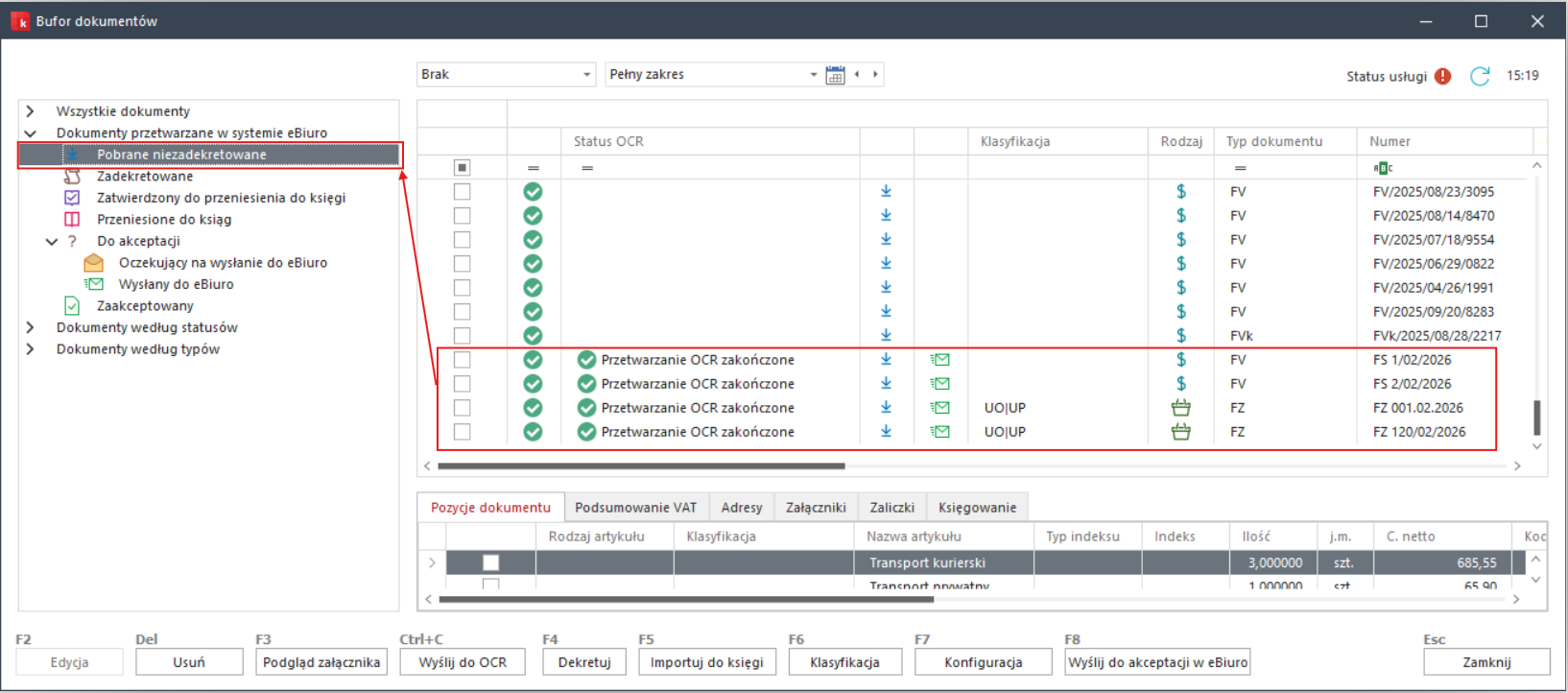
Task: Expand Wszystkie dokumenty tree node
Action: point(31,111)
